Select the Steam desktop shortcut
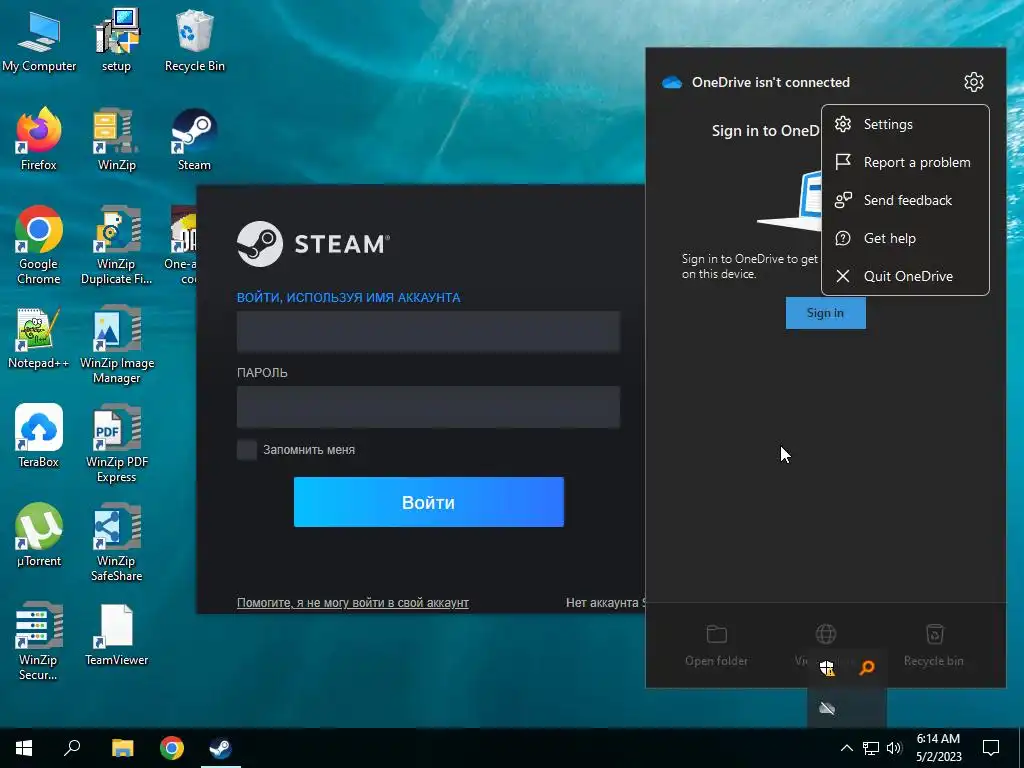Image resolution: width=1024 pixels, height=768 pixels. (194, 139)
